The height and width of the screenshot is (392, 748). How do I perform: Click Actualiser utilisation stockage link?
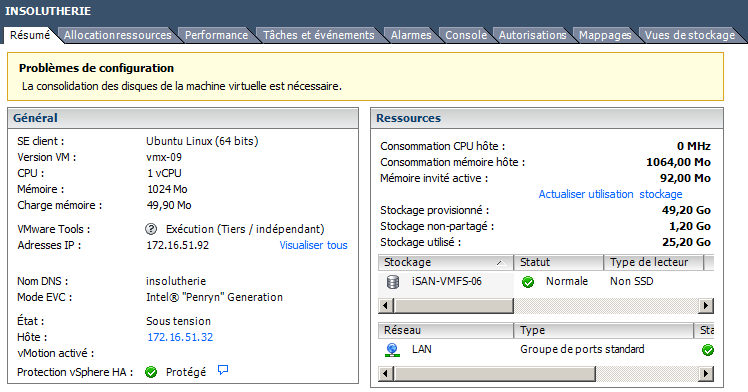(x=610, y=194)
